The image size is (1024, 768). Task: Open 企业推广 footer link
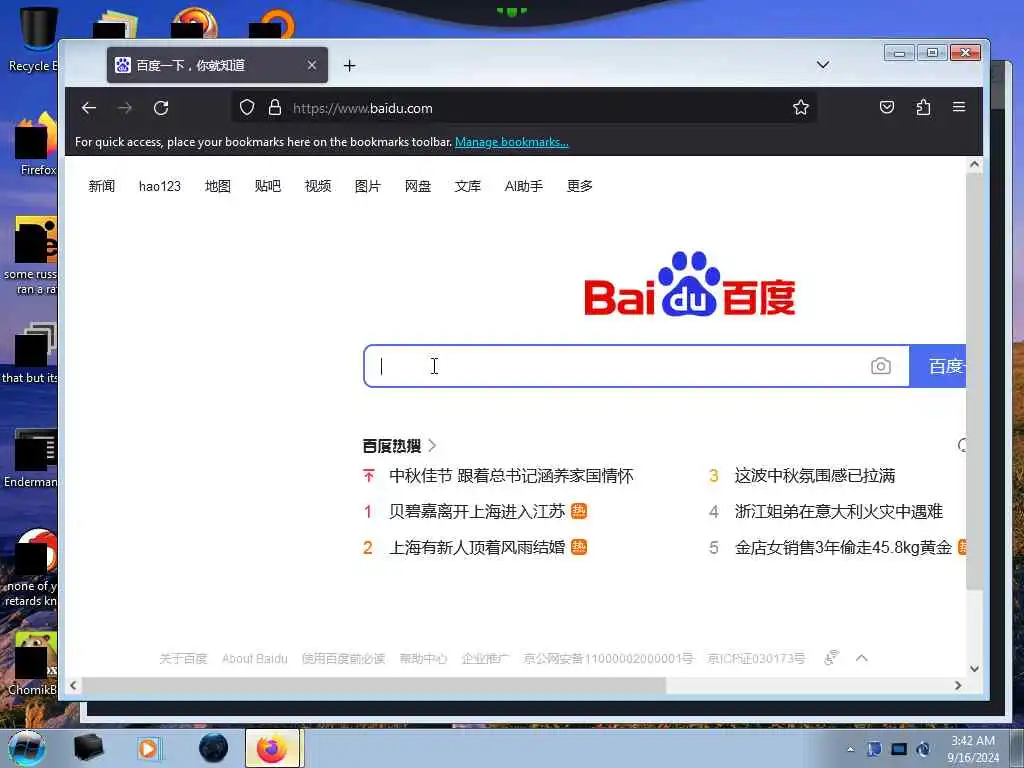485,658
